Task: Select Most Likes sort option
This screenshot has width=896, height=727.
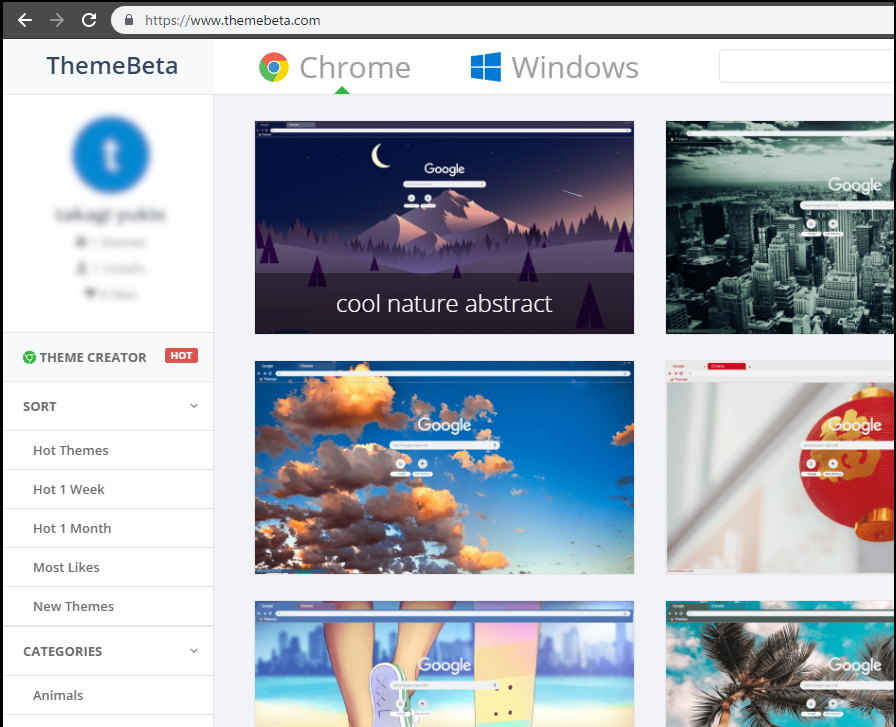Action: (x=109, y=567)
